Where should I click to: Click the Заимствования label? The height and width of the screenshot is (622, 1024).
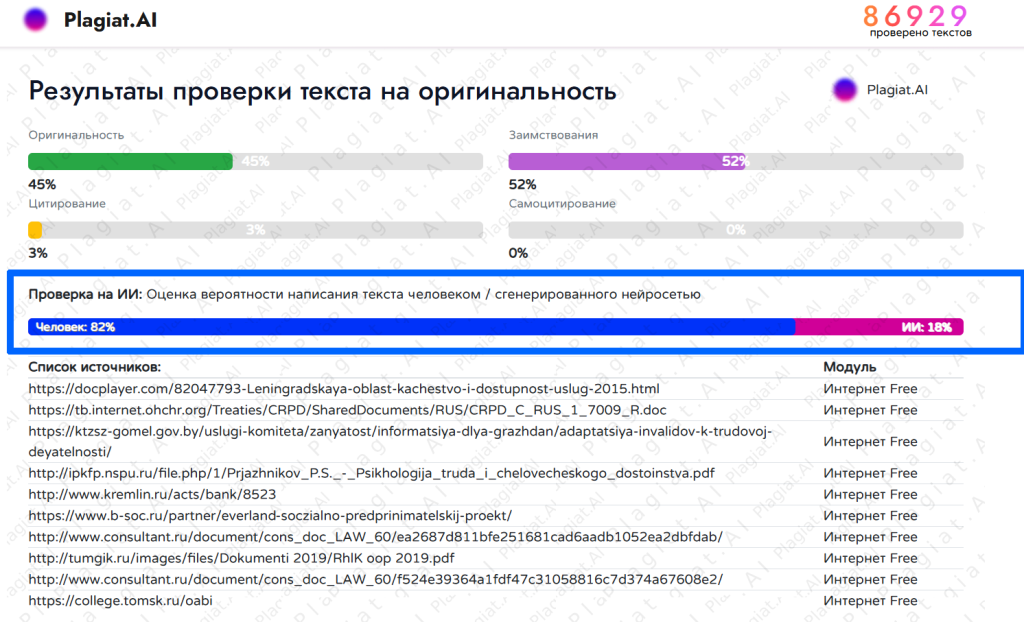coord(553,135)
